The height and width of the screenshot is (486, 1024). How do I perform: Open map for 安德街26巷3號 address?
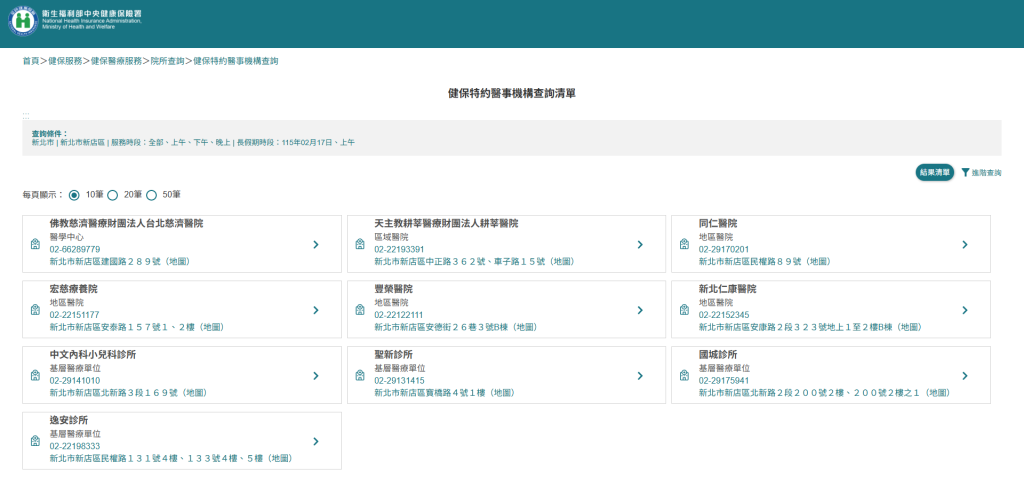click(456, 327)
